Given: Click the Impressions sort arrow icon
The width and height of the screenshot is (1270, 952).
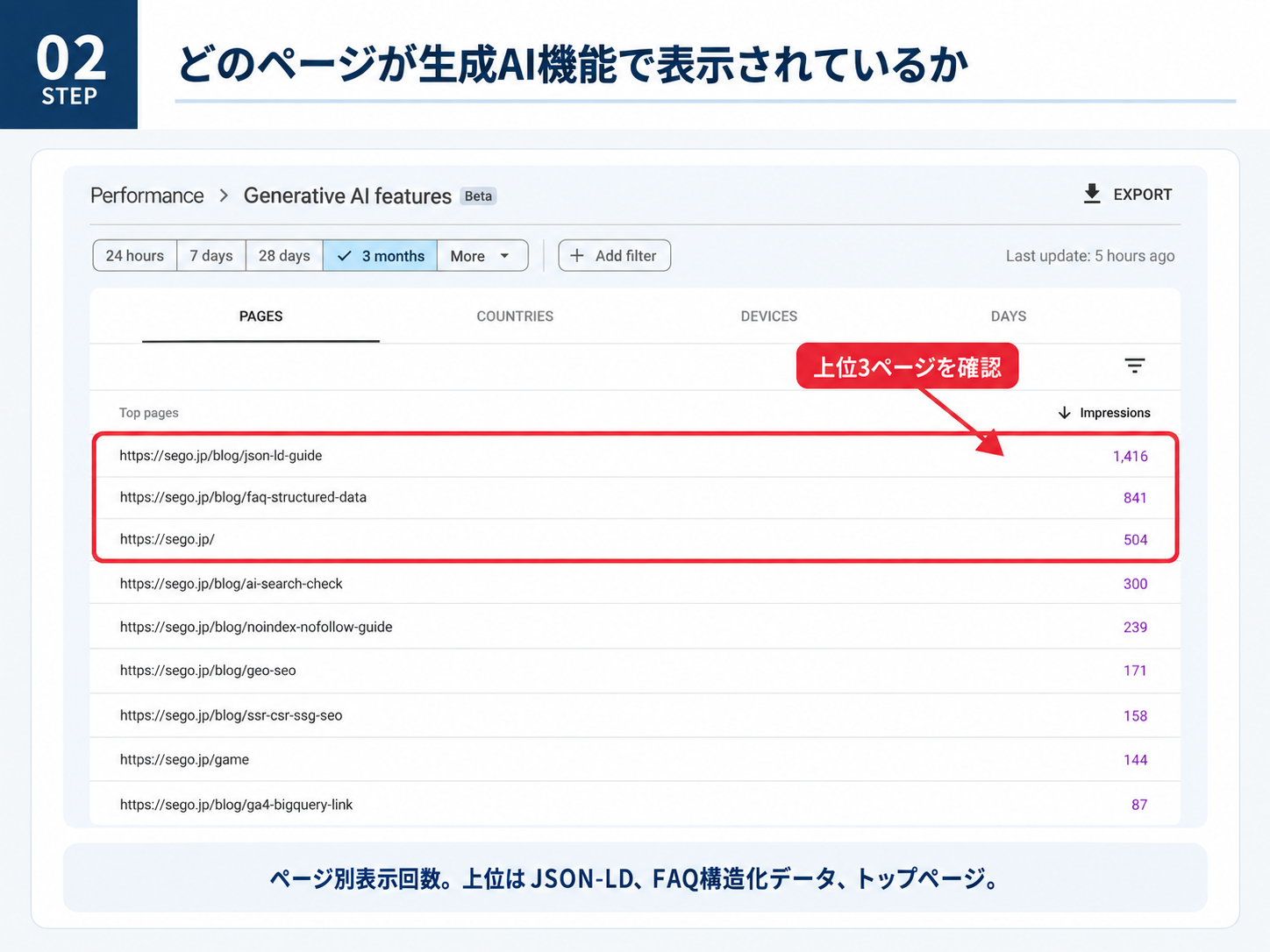Looking at the screenshot, I should [x=1064, y=413].
